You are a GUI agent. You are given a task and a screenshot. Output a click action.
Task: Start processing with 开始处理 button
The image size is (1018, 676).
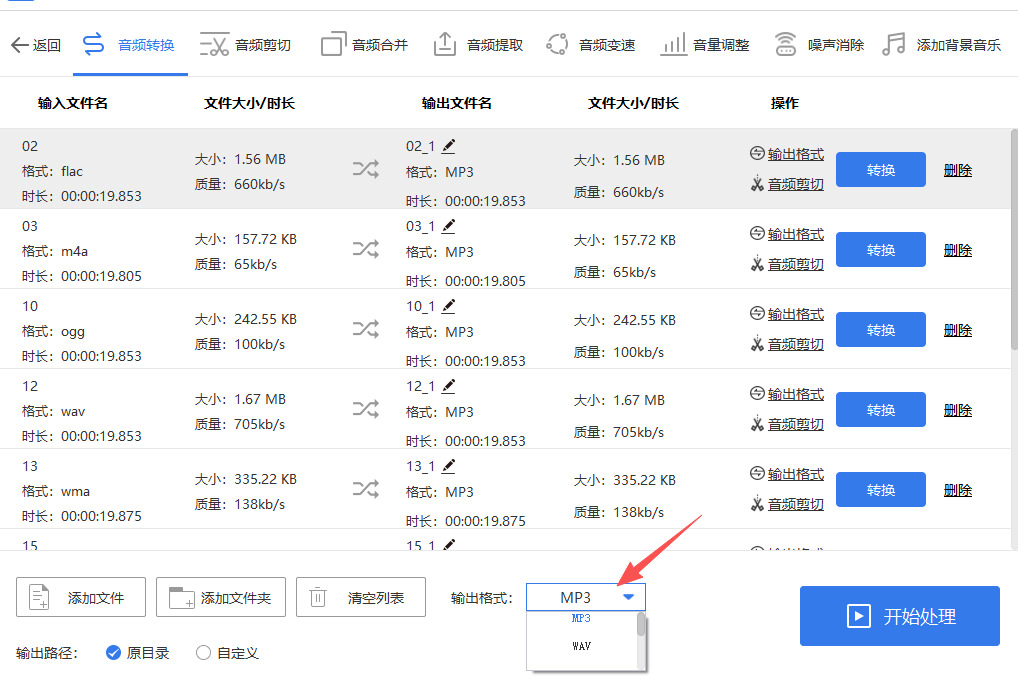899,616
